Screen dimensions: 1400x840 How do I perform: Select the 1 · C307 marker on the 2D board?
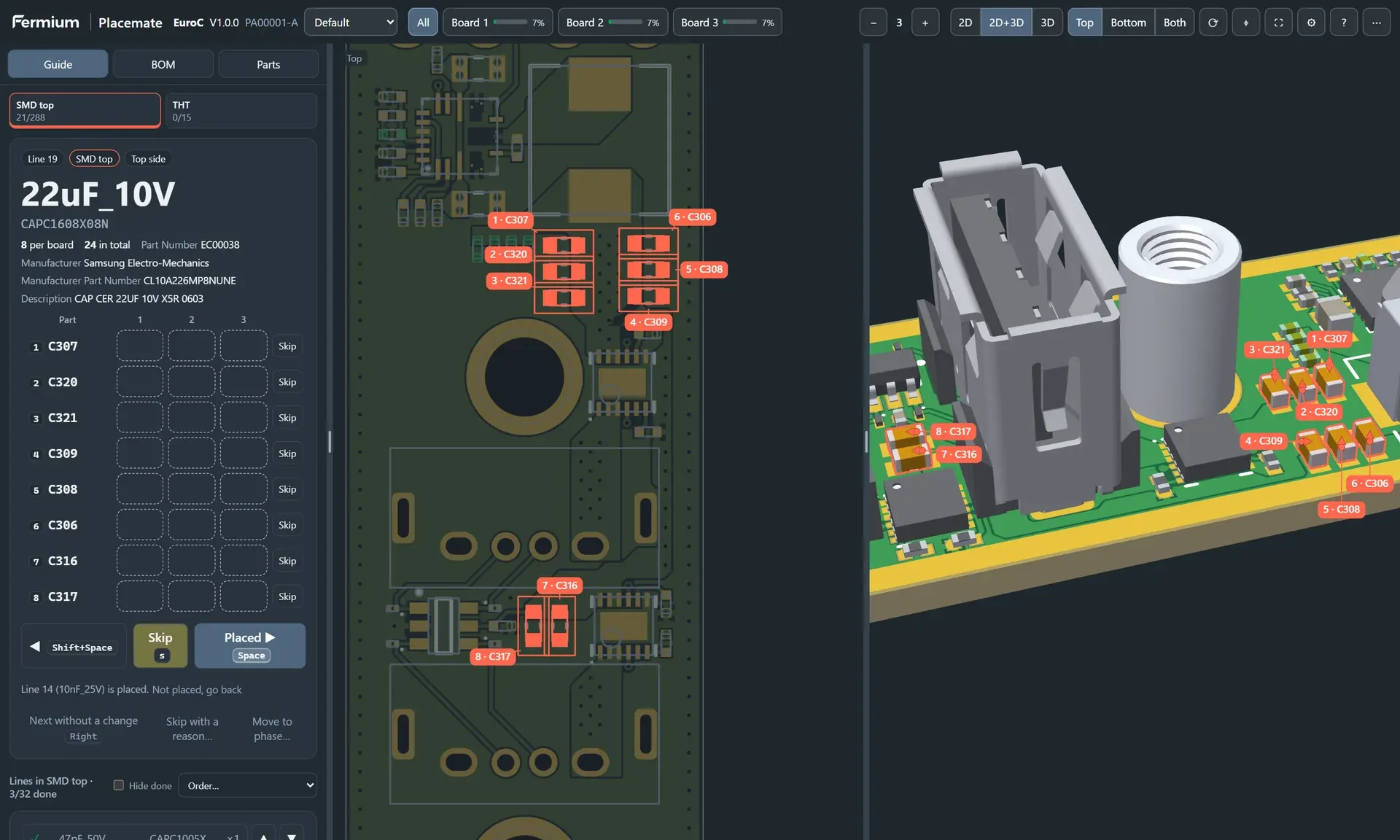510,219
